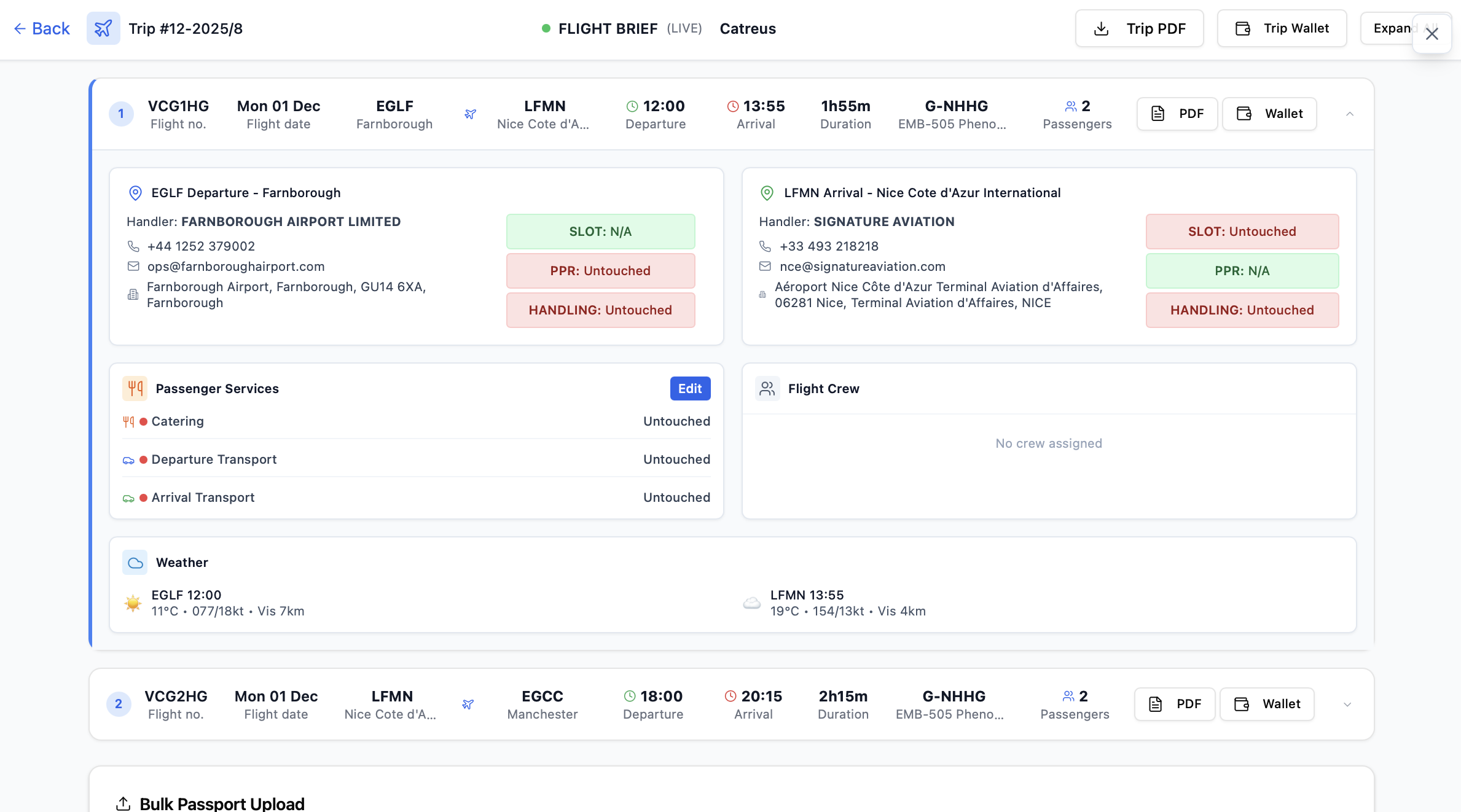
Task: Click the plane icon beside Trip #12-2025/8
Action: tap(103, 28)
